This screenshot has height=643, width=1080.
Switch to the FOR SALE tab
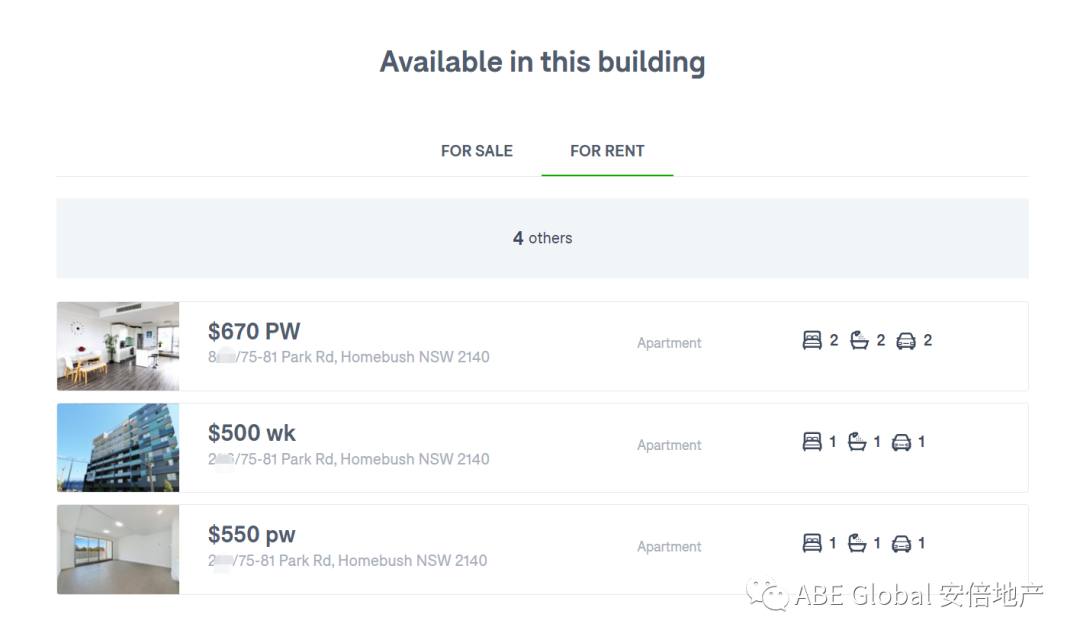pyautogui.click(x=477, y=151)
